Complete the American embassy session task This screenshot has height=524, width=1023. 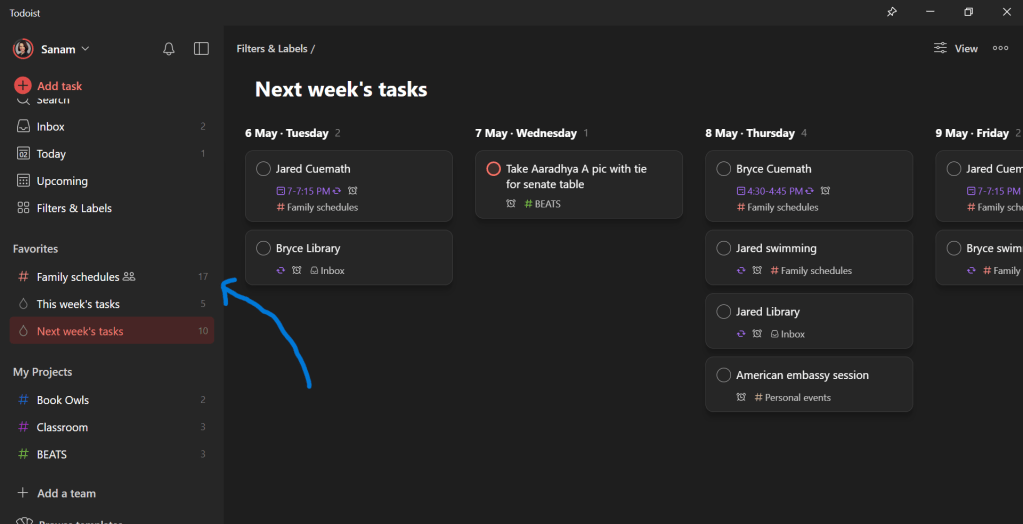(x=724, y=375)
